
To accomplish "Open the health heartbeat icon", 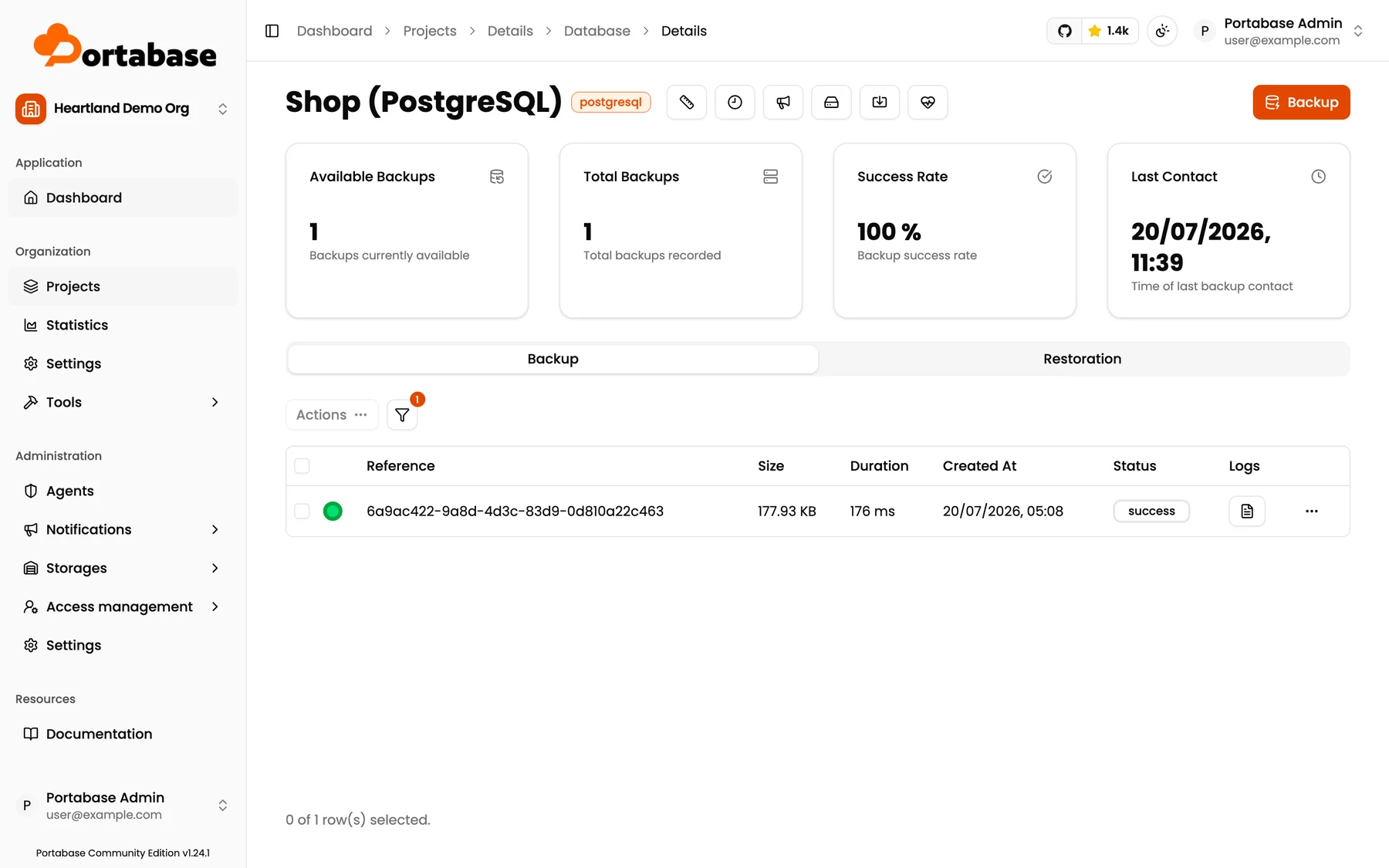I will (928, 102).
